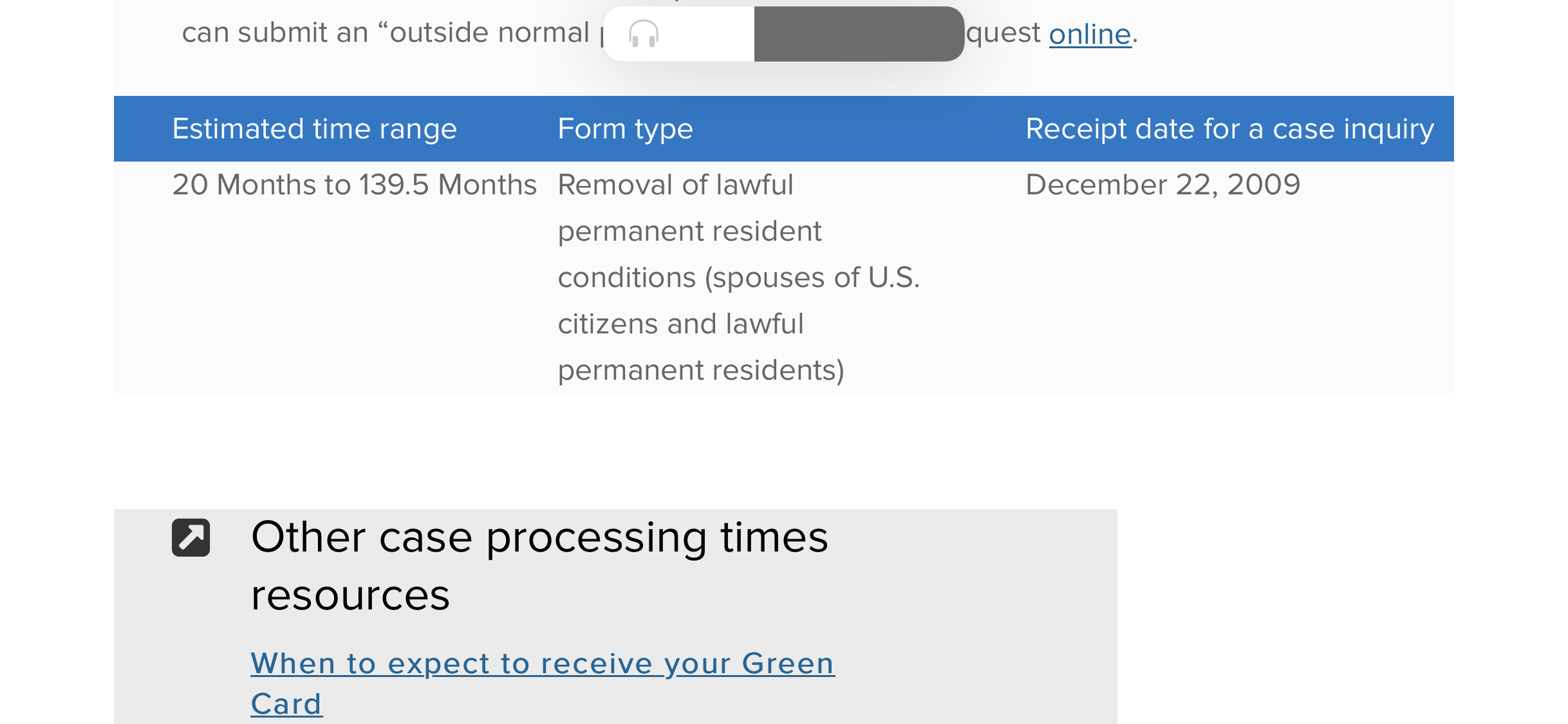1568x724 pixels.
Task: Click the "Form type" column header
Action: tap(626, 129)
